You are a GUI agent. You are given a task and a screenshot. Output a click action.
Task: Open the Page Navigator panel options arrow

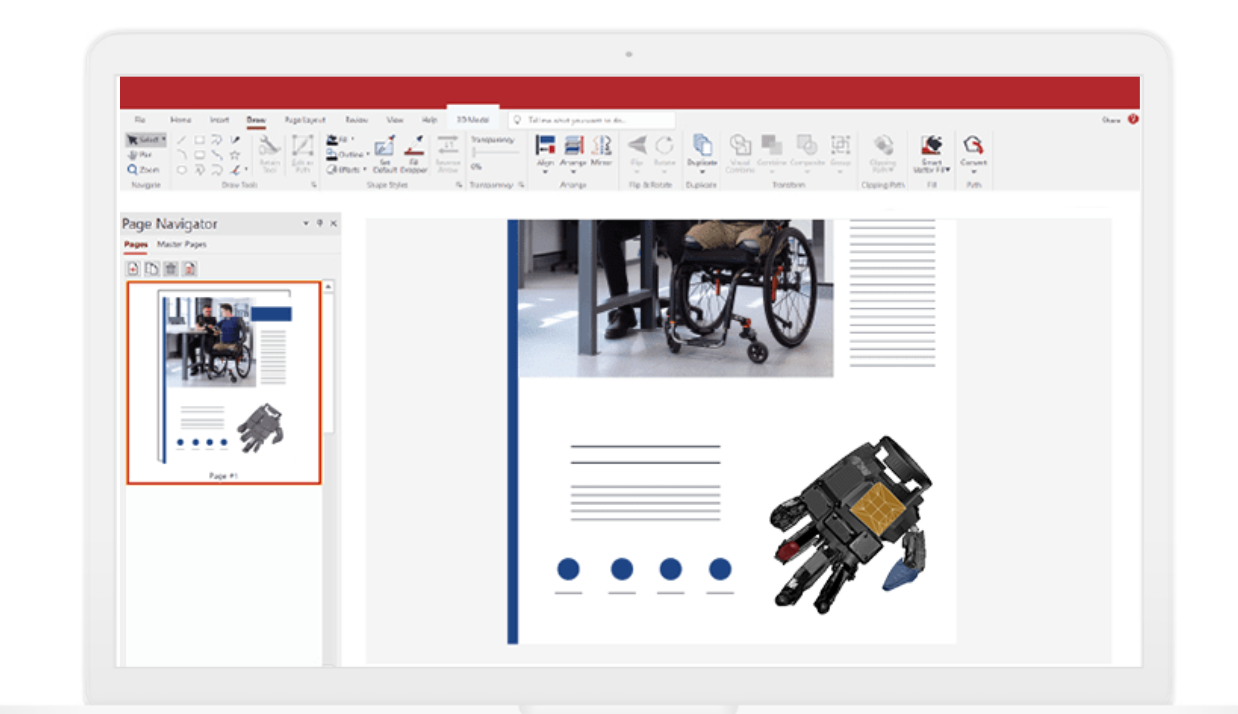coord(304,224)
